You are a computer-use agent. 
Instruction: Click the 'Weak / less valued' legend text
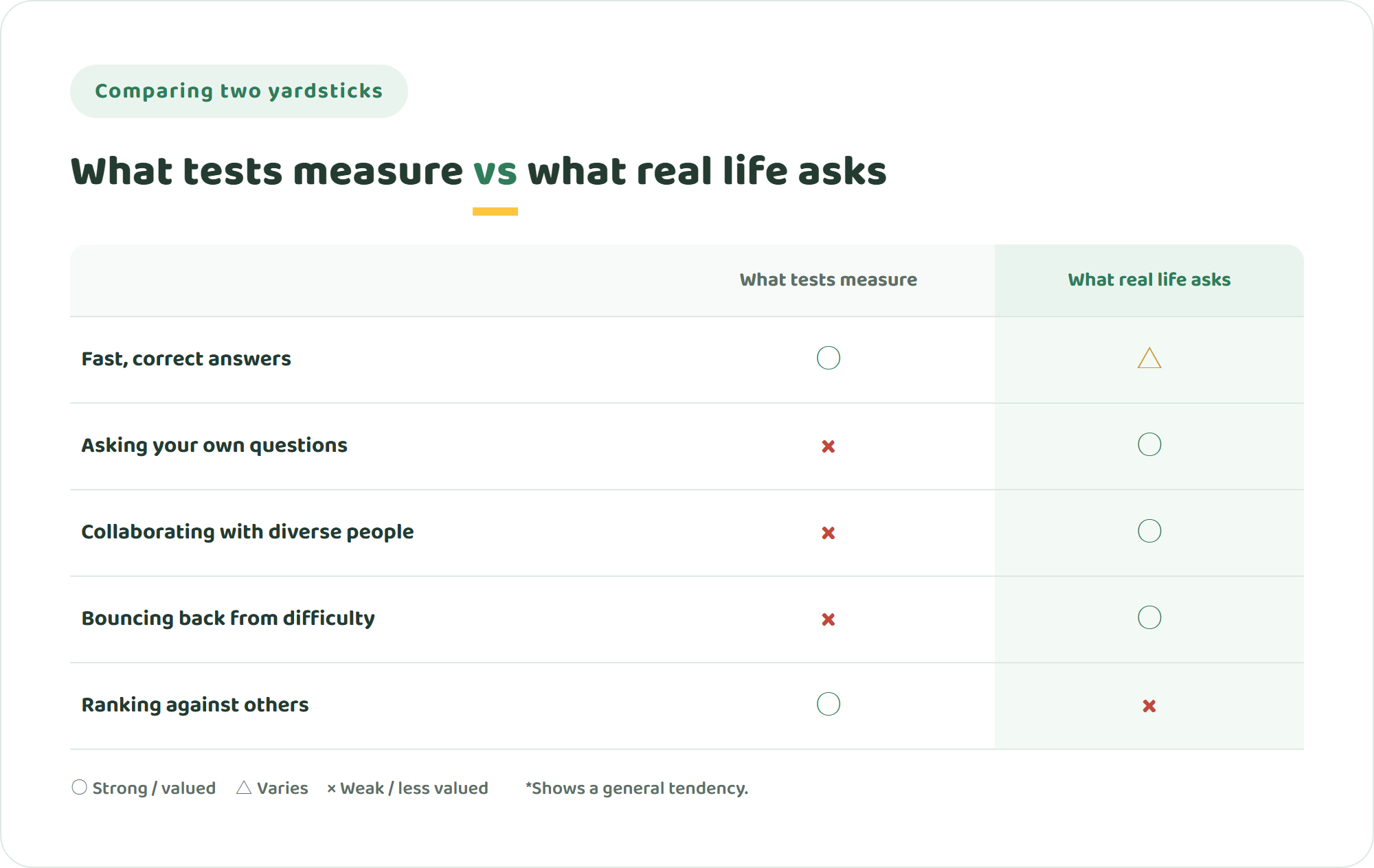(x=414, y=788)
